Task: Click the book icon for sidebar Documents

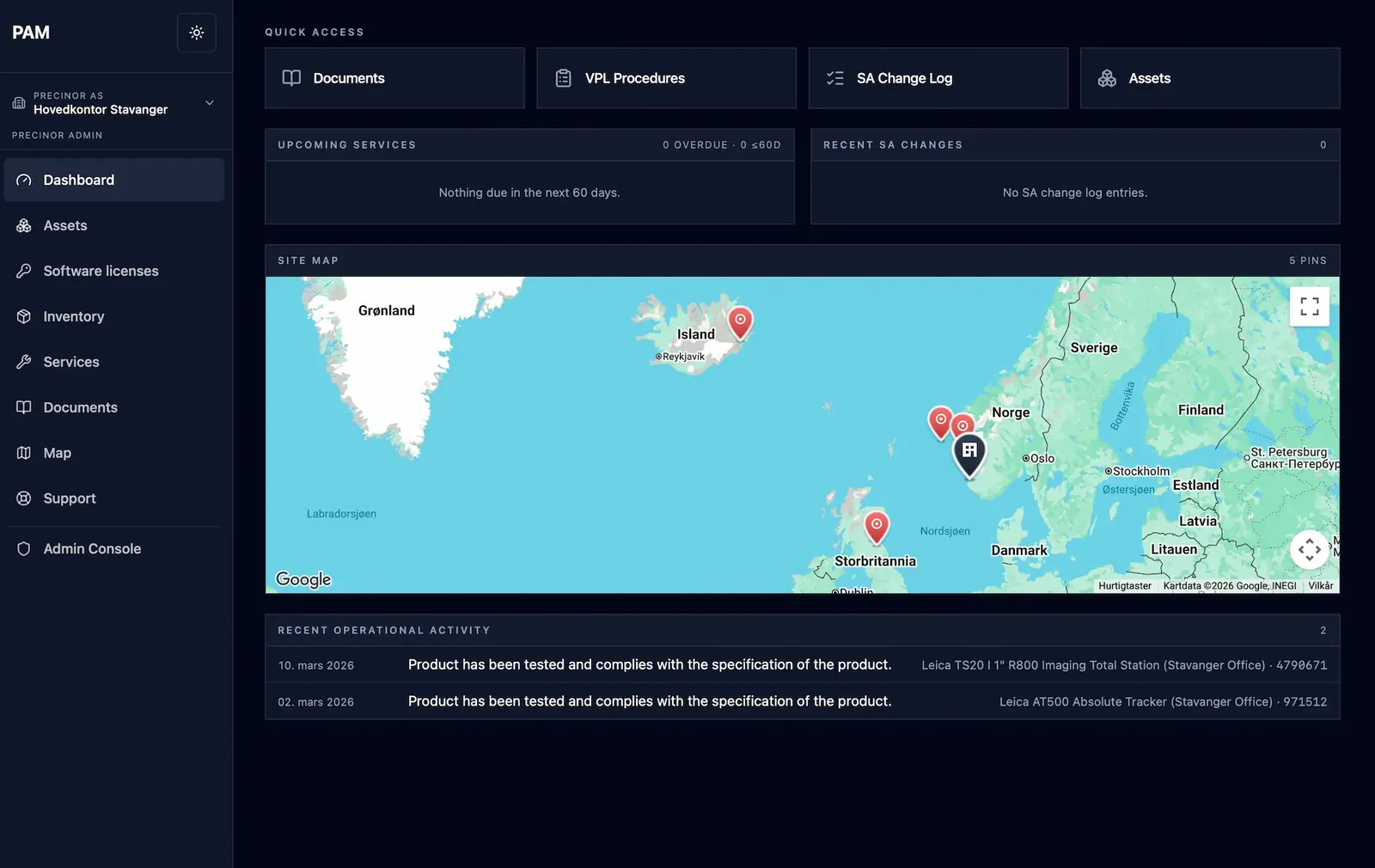Action: 24,407
